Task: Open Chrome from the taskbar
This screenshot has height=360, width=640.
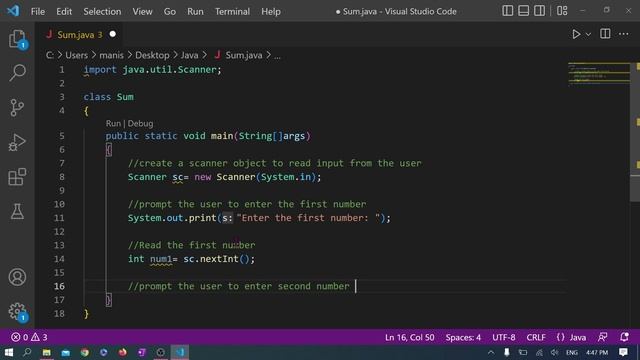Action: tap(84, 352)
